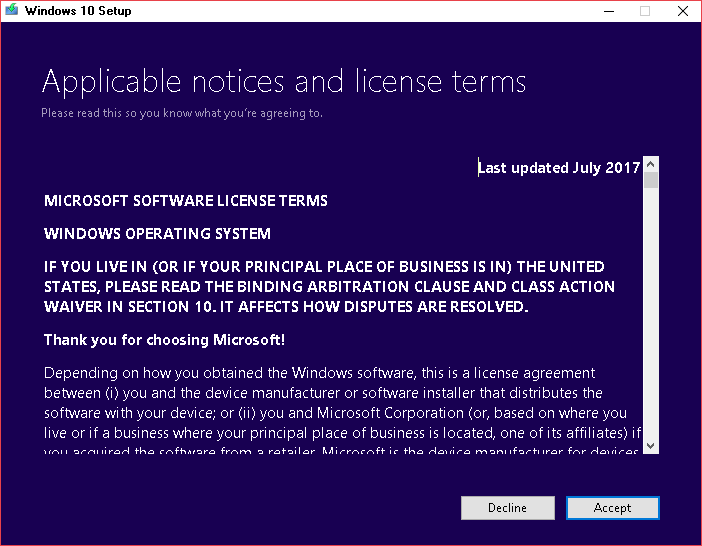Click 'MICROSOFT SOFTWARE LICENSE TERMS' heading
This screenshot has width=702, height=546.
pyautogui.click(x=186, y=201)
